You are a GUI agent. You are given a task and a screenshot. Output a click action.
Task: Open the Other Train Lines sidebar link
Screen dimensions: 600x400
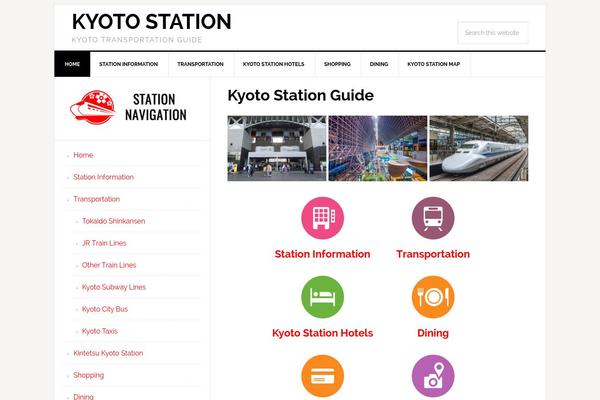point(109,265)
